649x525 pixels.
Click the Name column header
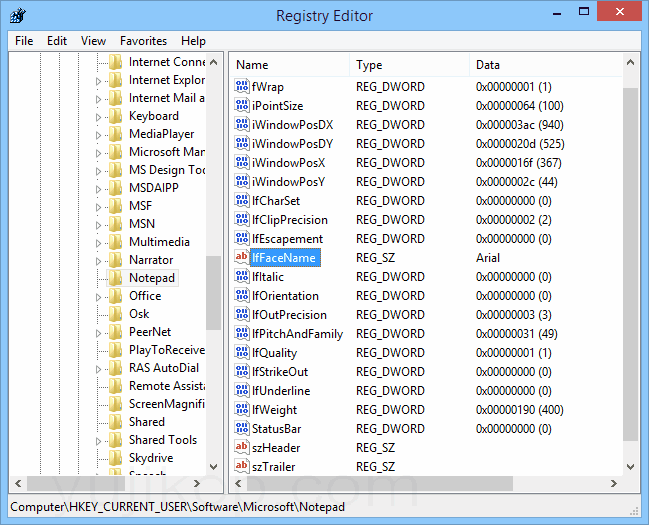[x=289, y=65]
